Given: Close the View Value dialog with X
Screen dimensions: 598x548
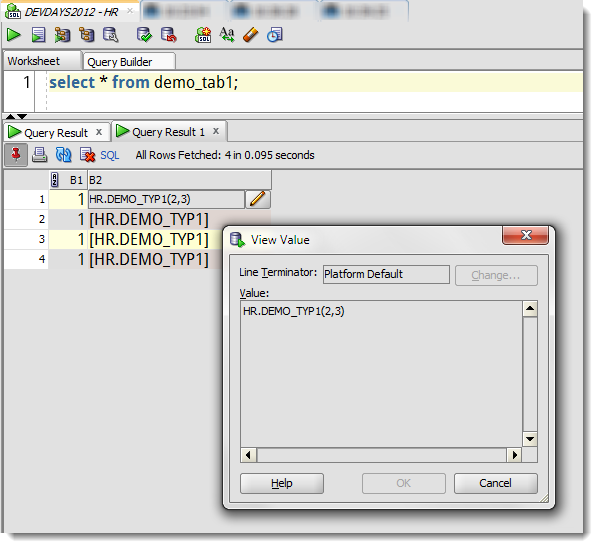Looking at the screenshot, I should 526,235.
